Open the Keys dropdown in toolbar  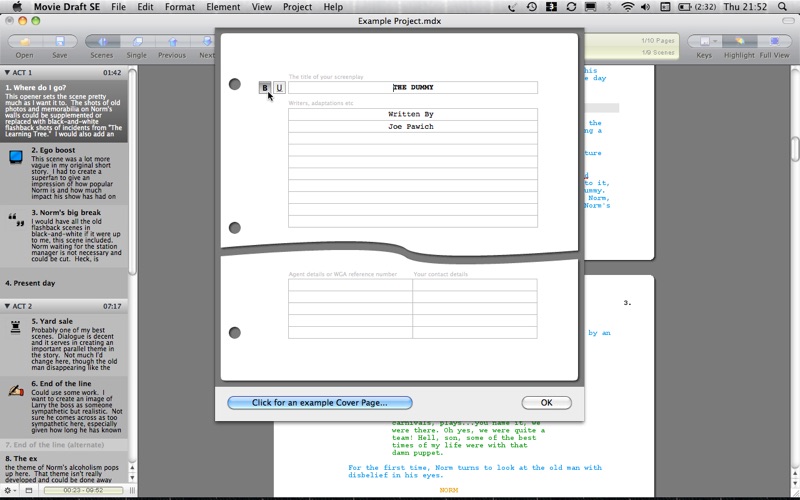[704, 42]
